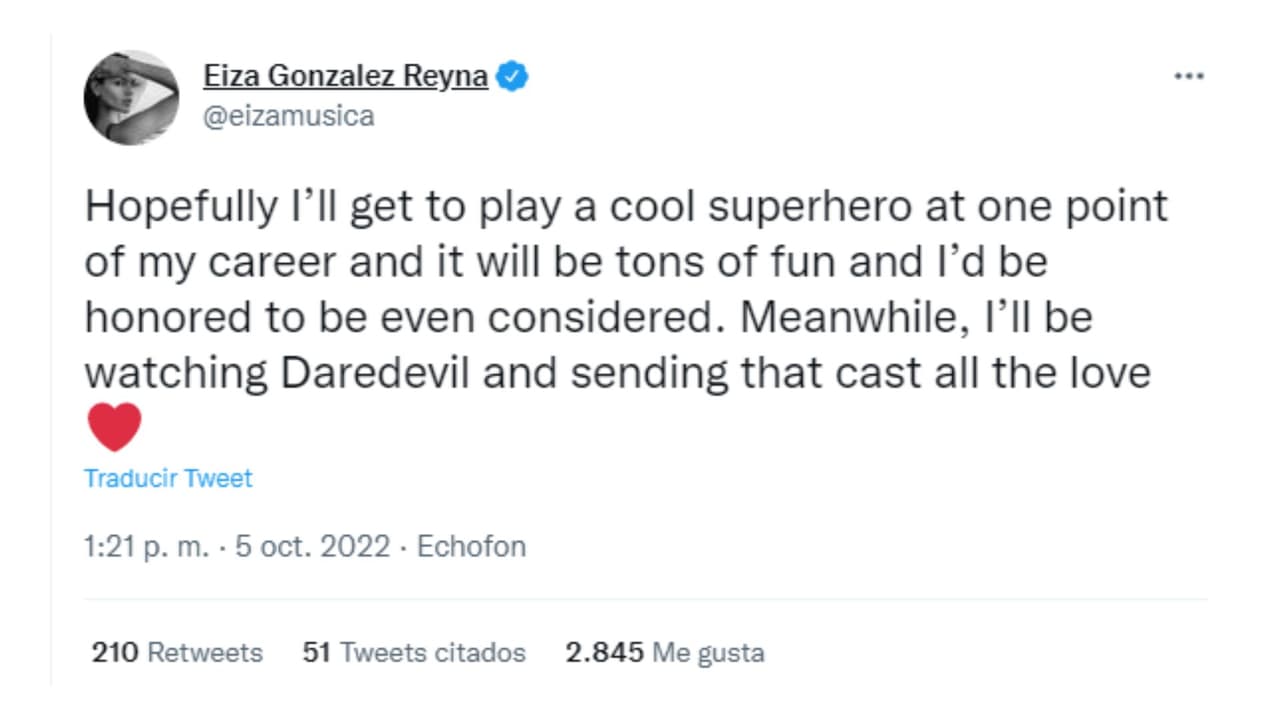View the 2.845 Me gusta list
This screenshot has width=1280, height=720.
click(664, 653)
